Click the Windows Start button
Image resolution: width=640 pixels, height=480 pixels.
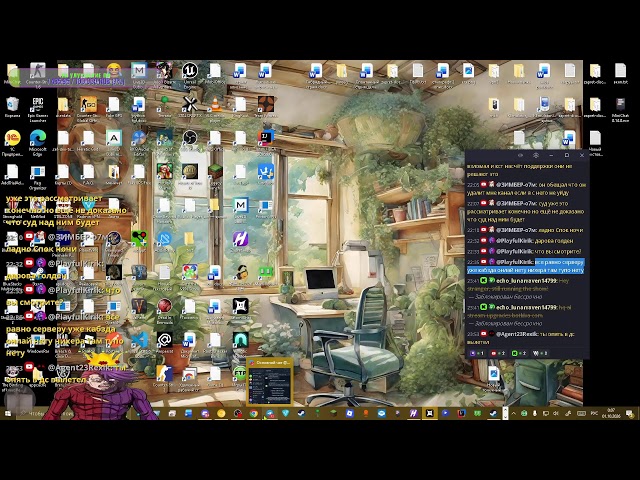[x=8, y=413]
